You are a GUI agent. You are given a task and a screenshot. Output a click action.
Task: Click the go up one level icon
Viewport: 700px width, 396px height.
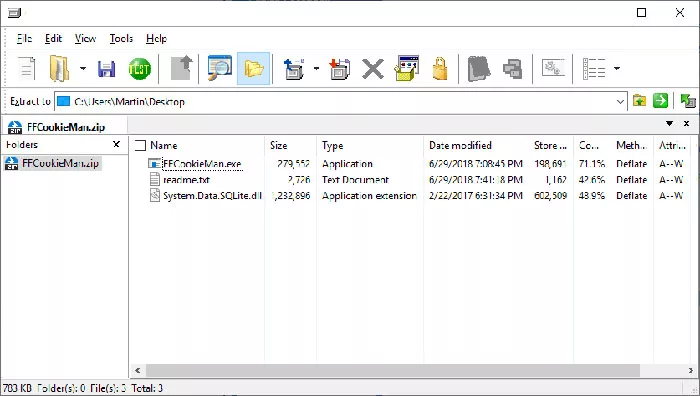[181, 68]
